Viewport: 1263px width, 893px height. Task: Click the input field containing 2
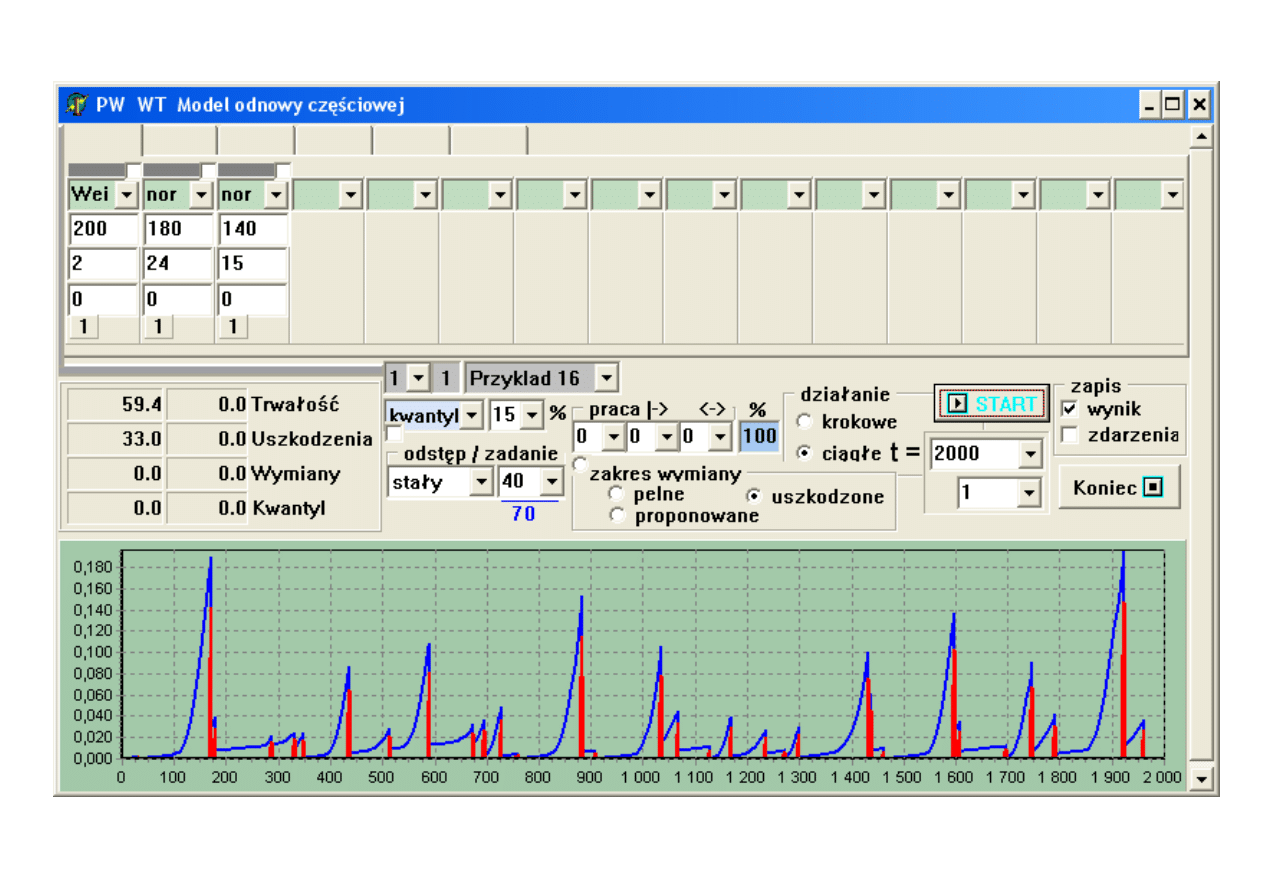coord(104,264)
